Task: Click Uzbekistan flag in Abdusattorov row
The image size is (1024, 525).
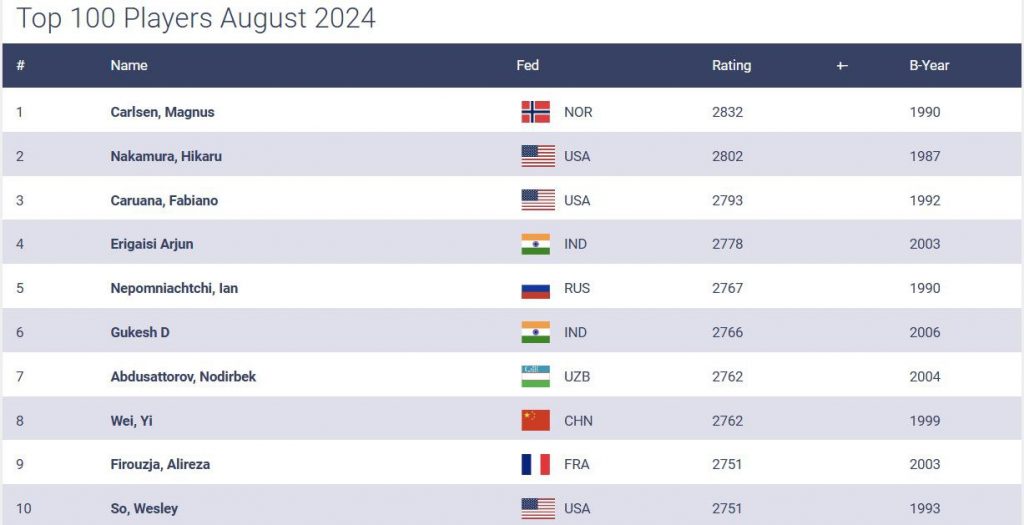Action: pyautogui.click(x=536, y=377)
